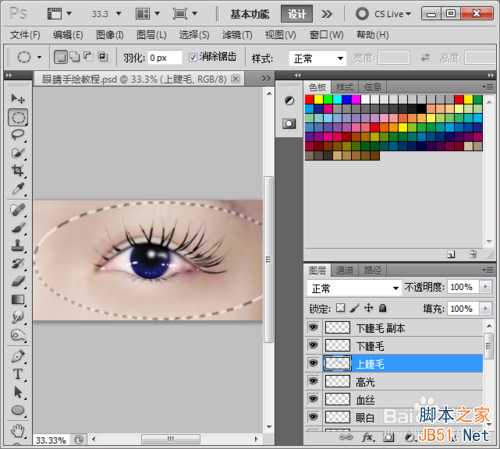
Task: Open the screen mode dropdown
Action: coord(185,14)
